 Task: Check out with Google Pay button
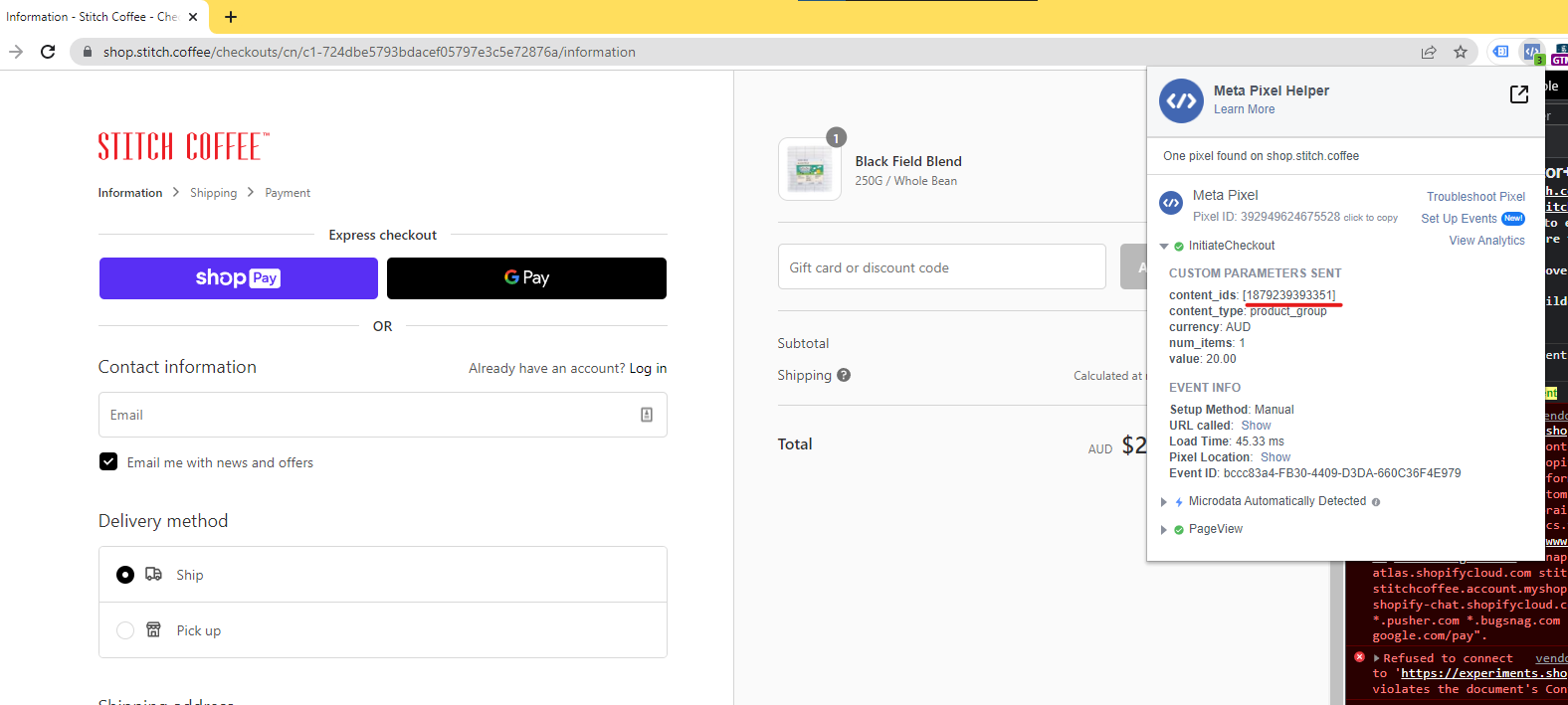526,278
